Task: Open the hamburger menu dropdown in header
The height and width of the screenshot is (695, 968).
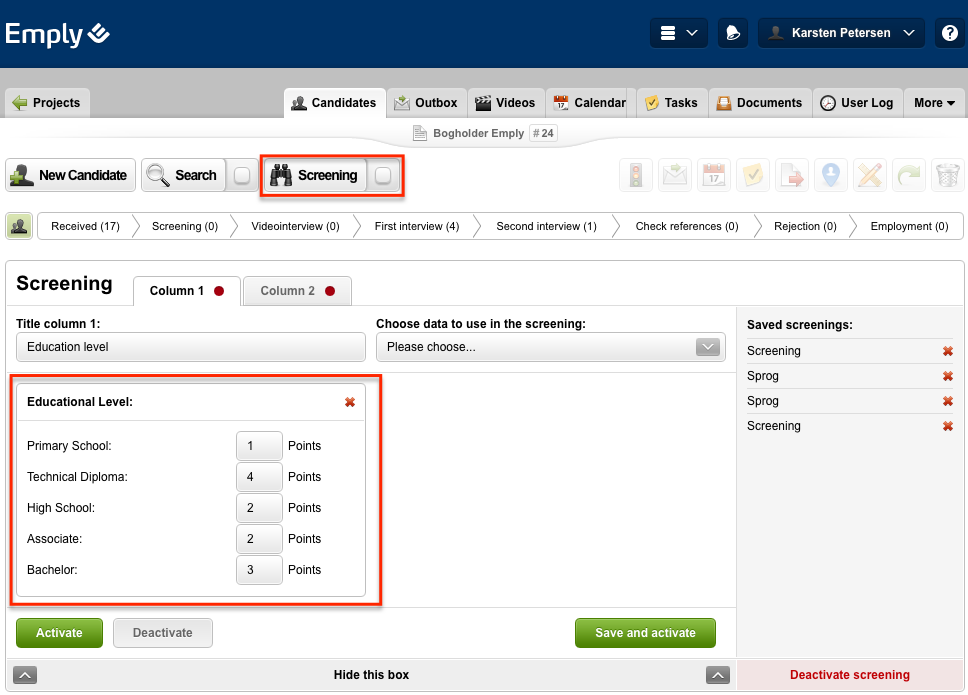Action: 678,32
